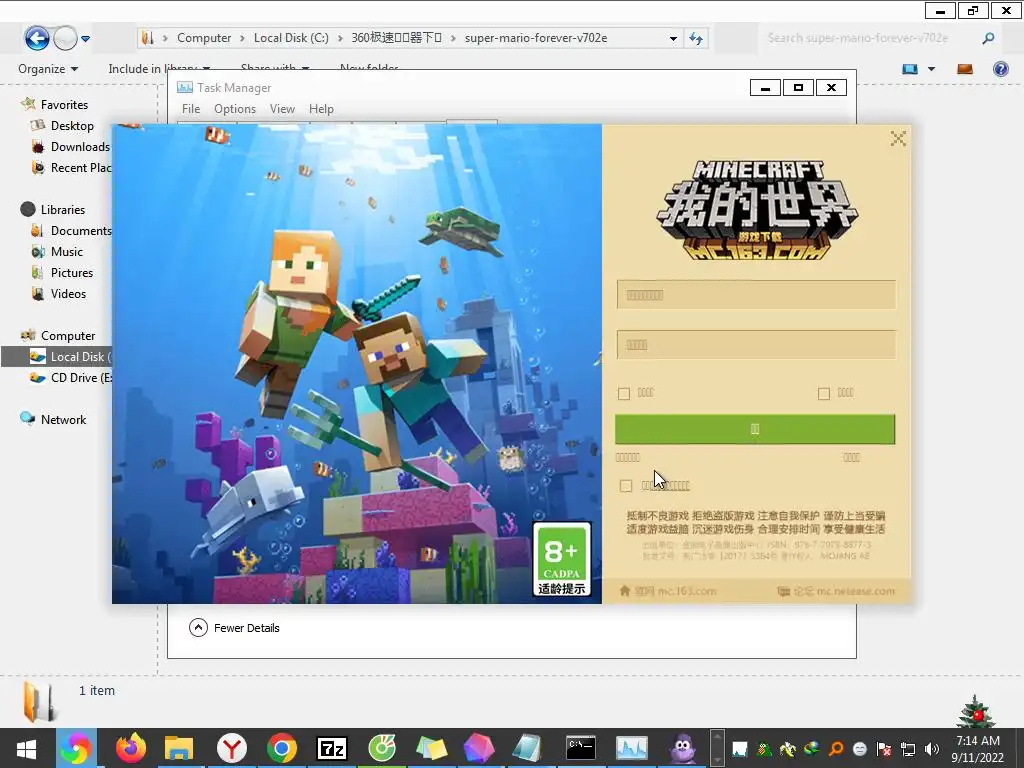Expand the address bar's previous locations dropdown

pyautogui.click(x=673, y=39)
